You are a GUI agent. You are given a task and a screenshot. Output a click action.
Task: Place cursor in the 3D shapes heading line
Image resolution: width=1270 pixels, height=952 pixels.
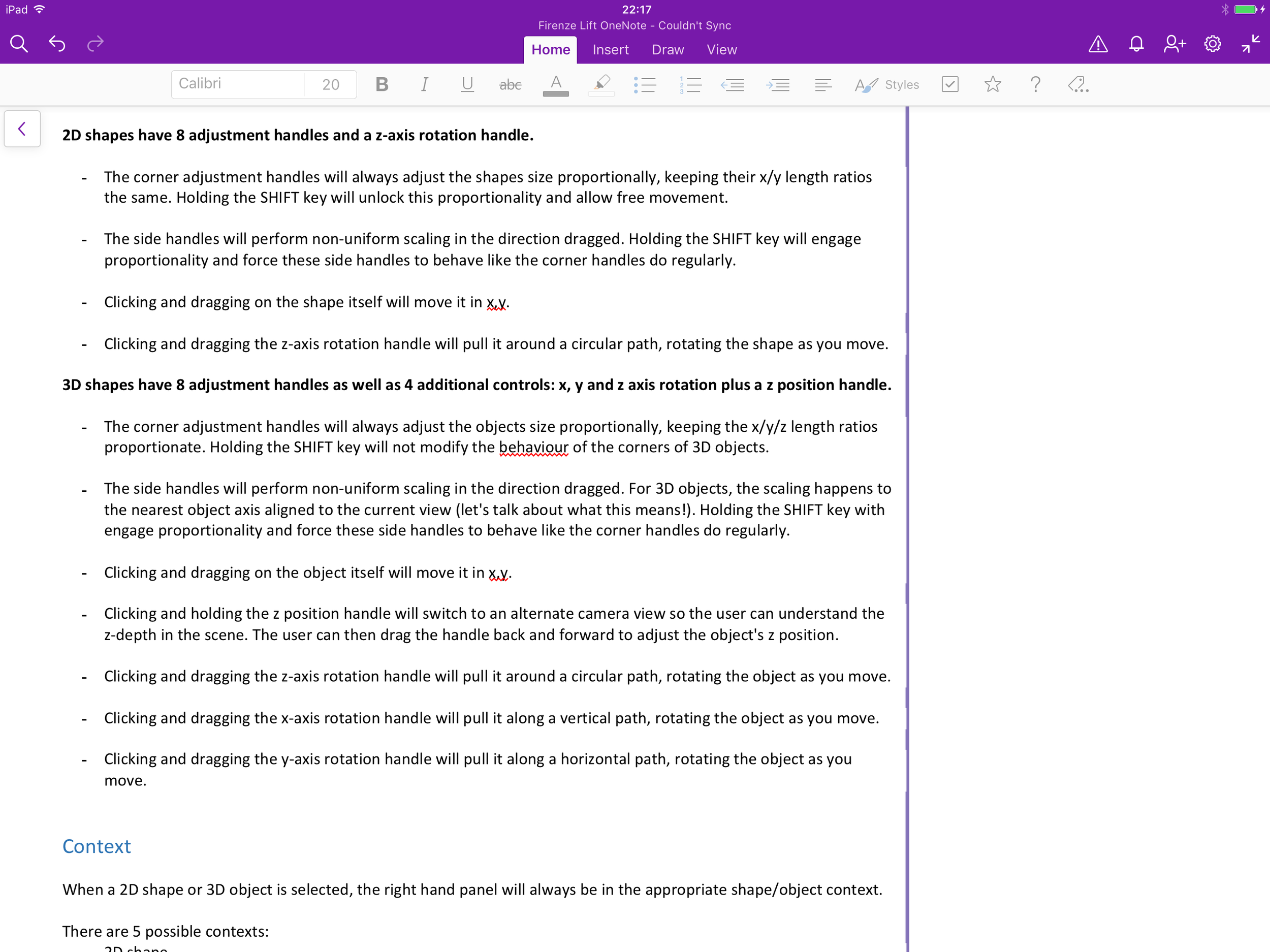point(477,385)
